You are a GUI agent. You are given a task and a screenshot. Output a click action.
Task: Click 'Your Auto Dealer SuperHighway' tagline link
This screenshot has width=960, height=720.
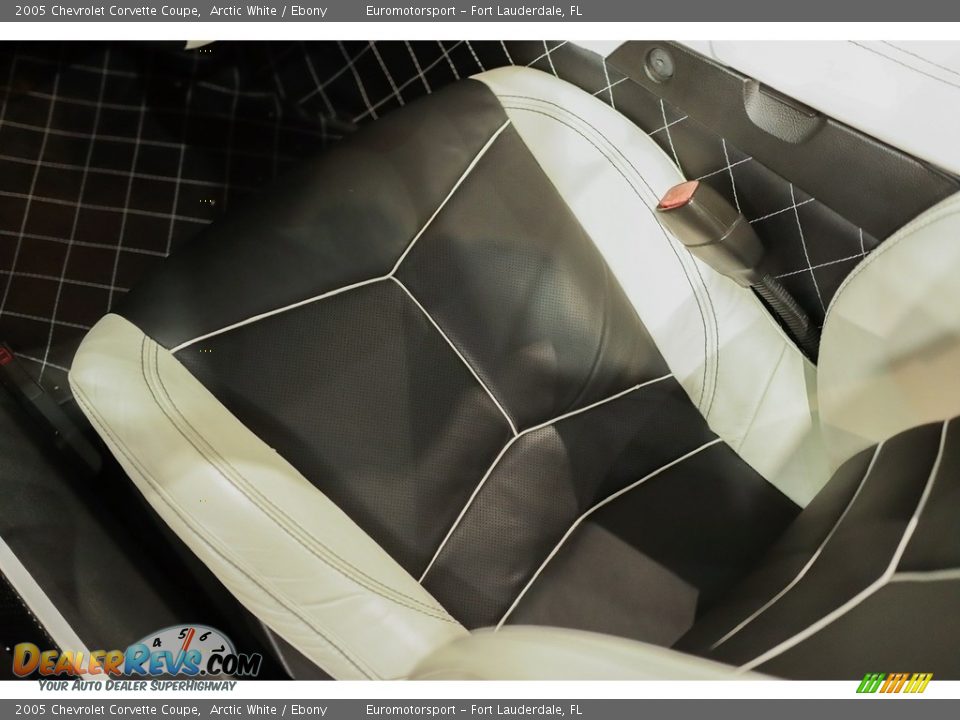[x=135, y=687]
